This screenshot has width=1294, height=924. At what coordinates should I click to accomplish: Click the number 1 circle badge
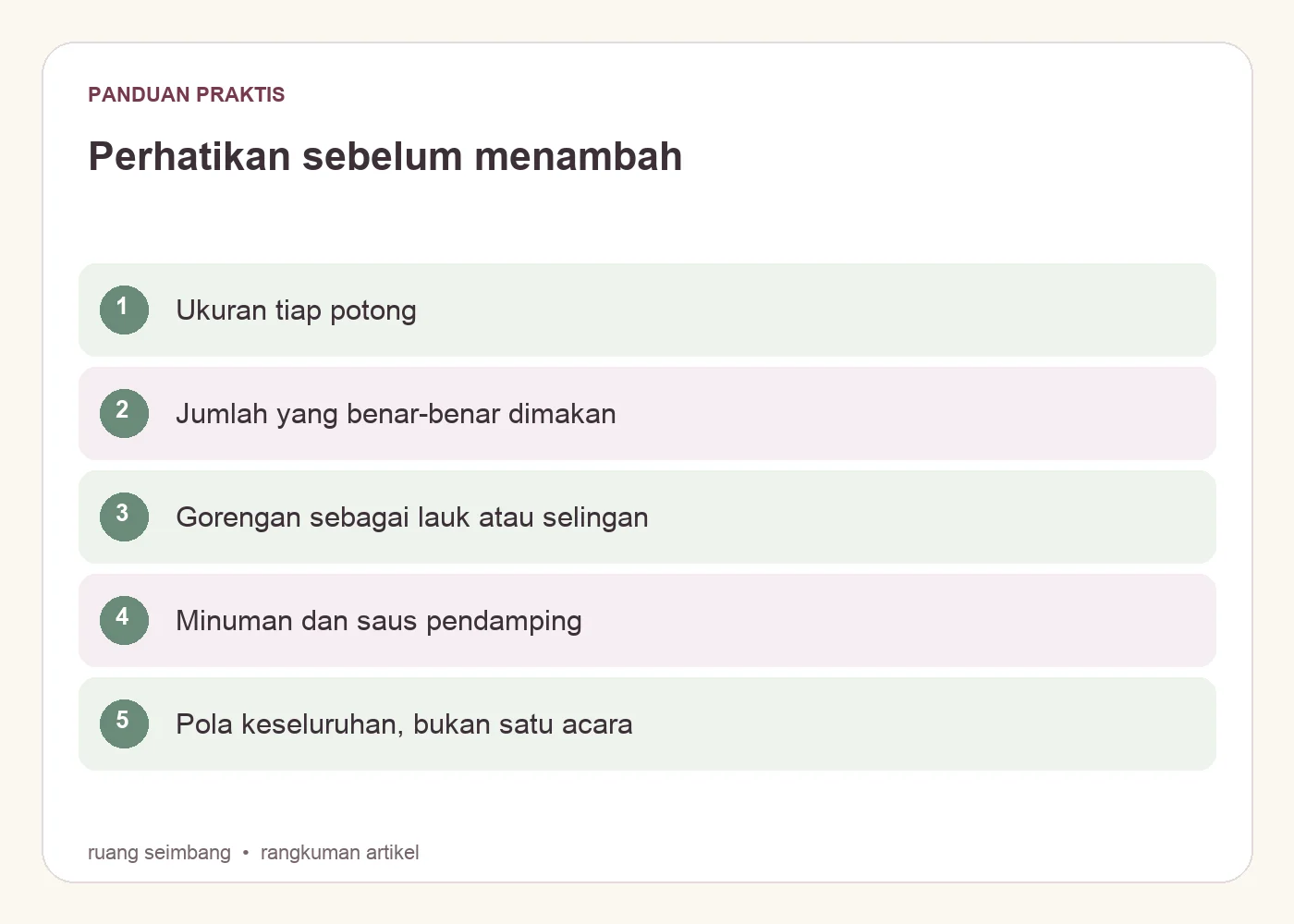[124, 310]
